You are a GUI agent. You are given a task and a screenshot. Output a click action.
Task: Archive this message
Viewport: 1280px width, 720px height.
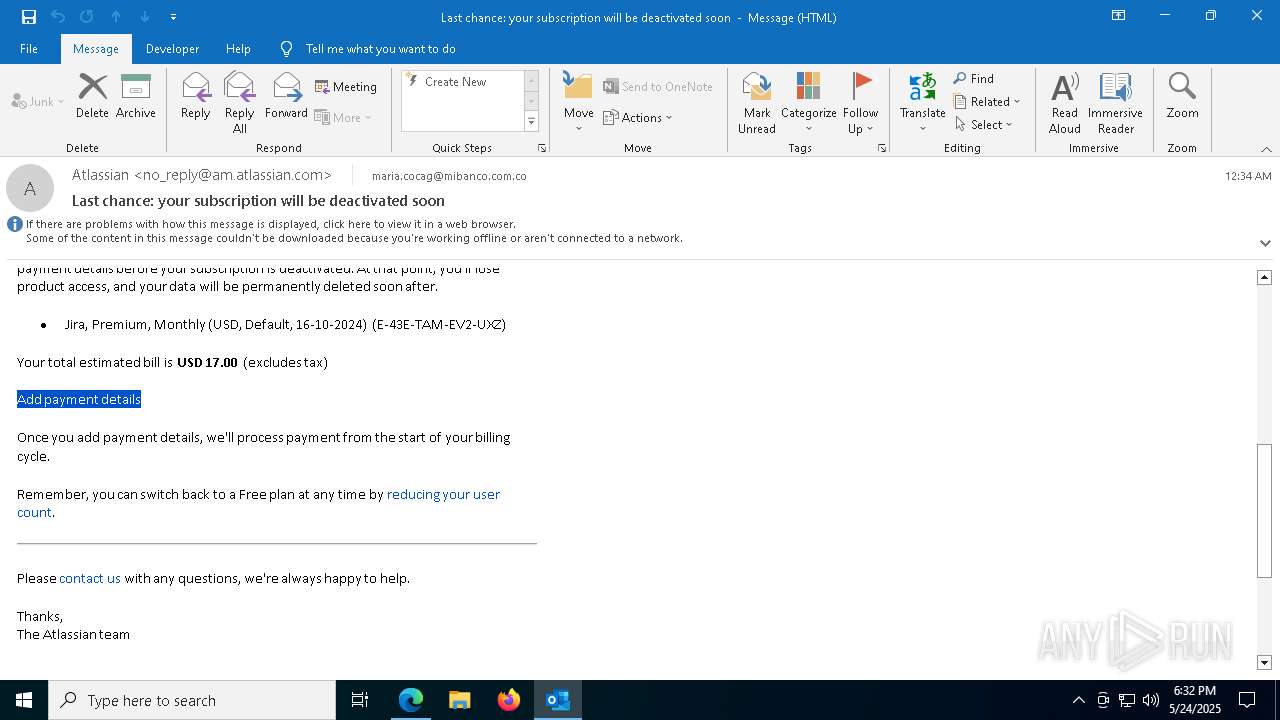tap(136, 96)
